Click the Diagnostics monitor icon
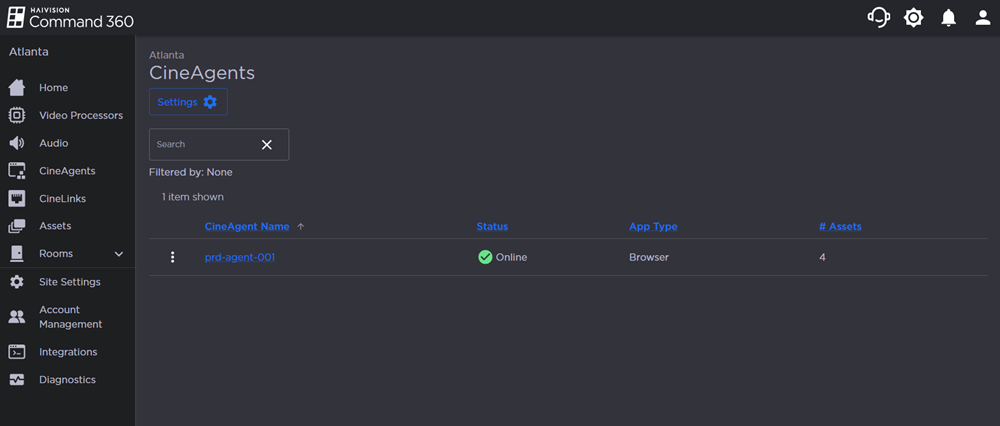The width and height of the screenshot is (1000, 426). coord(17,380)
